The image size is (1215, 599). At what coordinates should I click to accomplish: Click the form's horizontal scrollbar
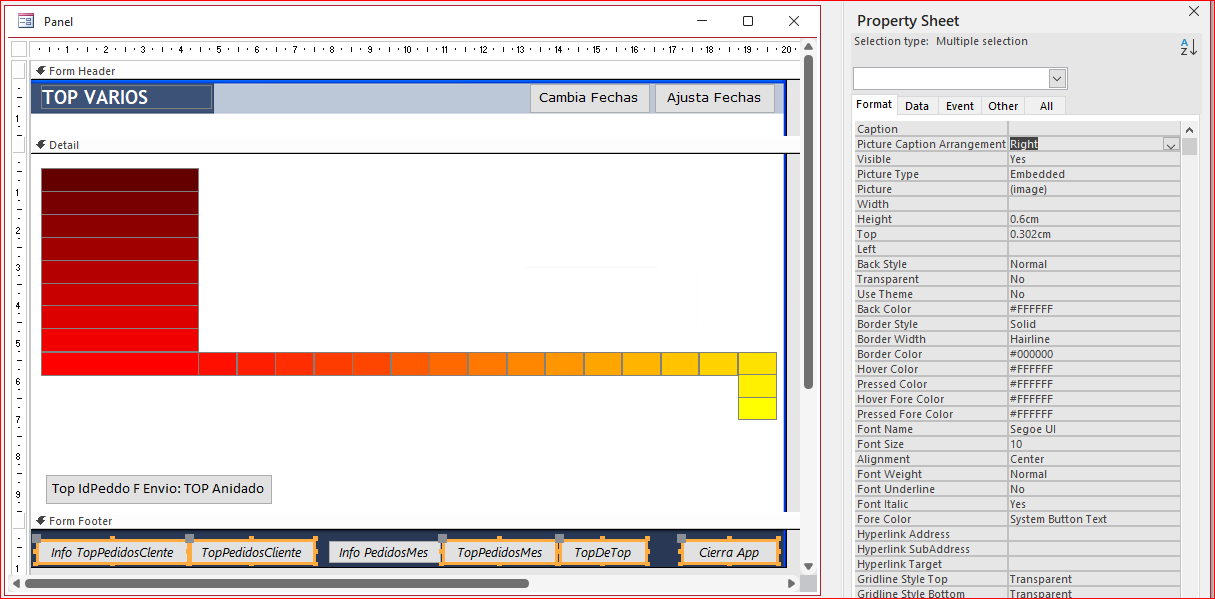point(276,583)
